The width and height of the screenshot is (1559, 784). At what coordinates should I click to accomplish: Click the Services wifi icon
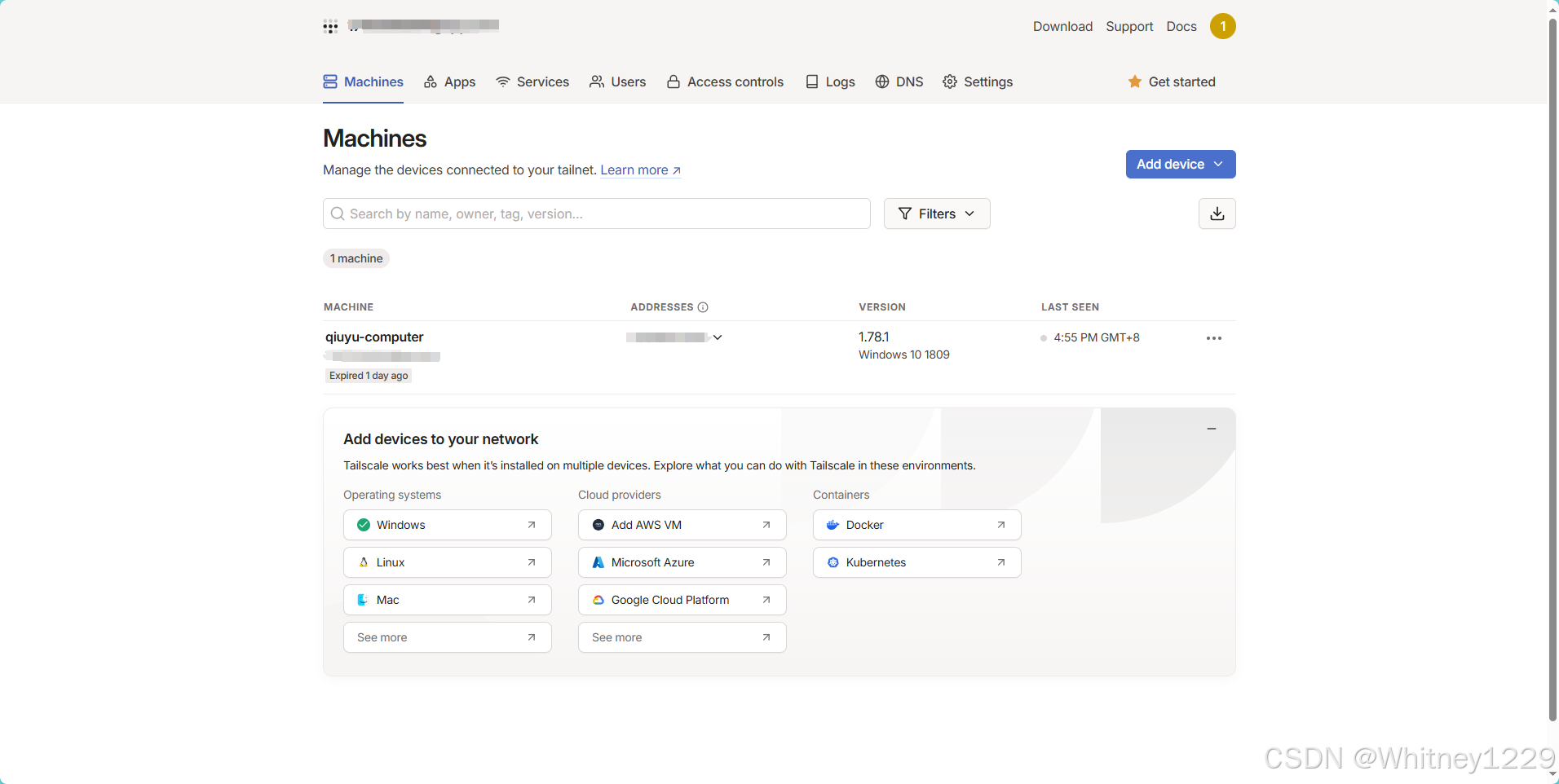coord(503,81)
